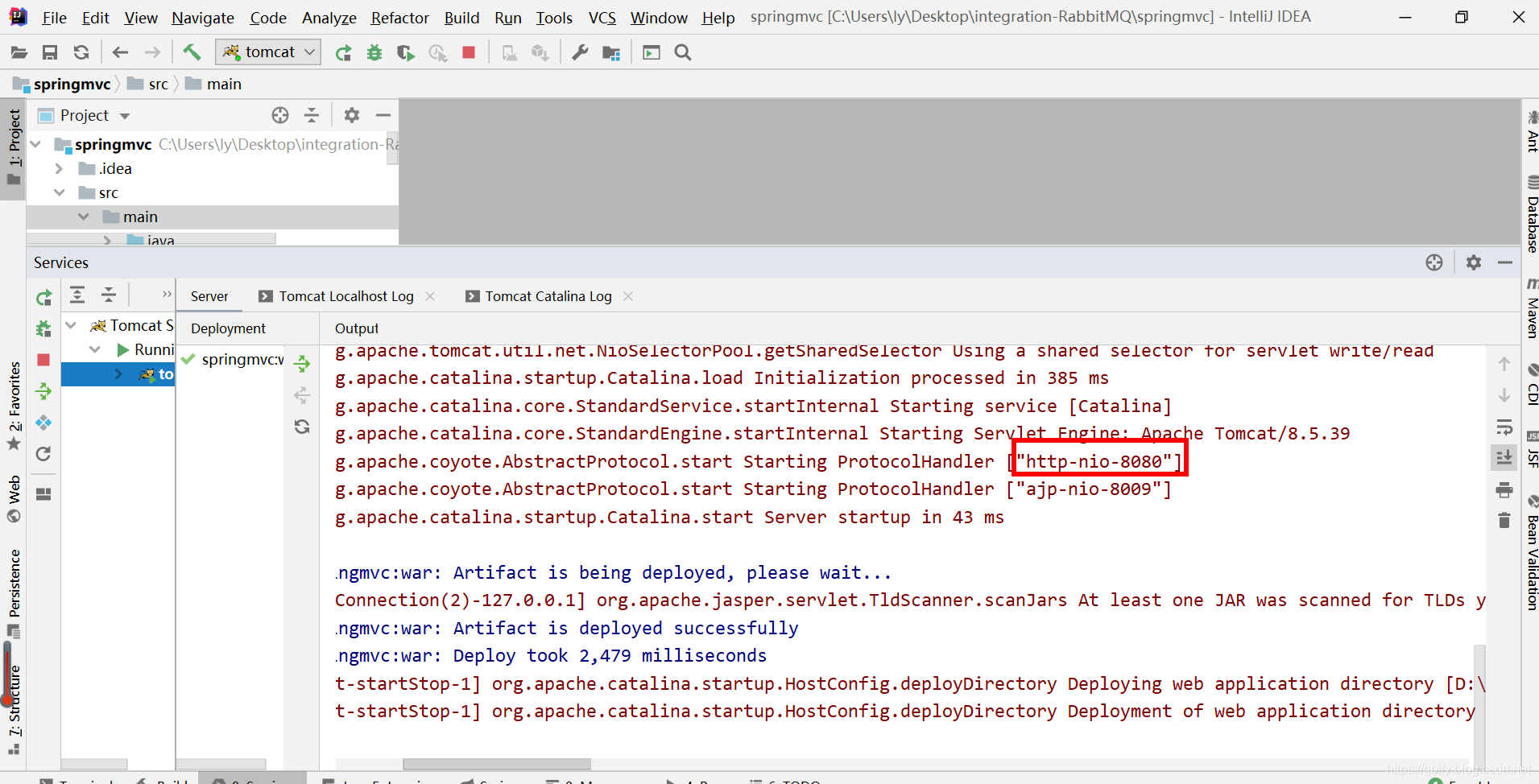Debug tomcat with the bug icon

(374, 53)
